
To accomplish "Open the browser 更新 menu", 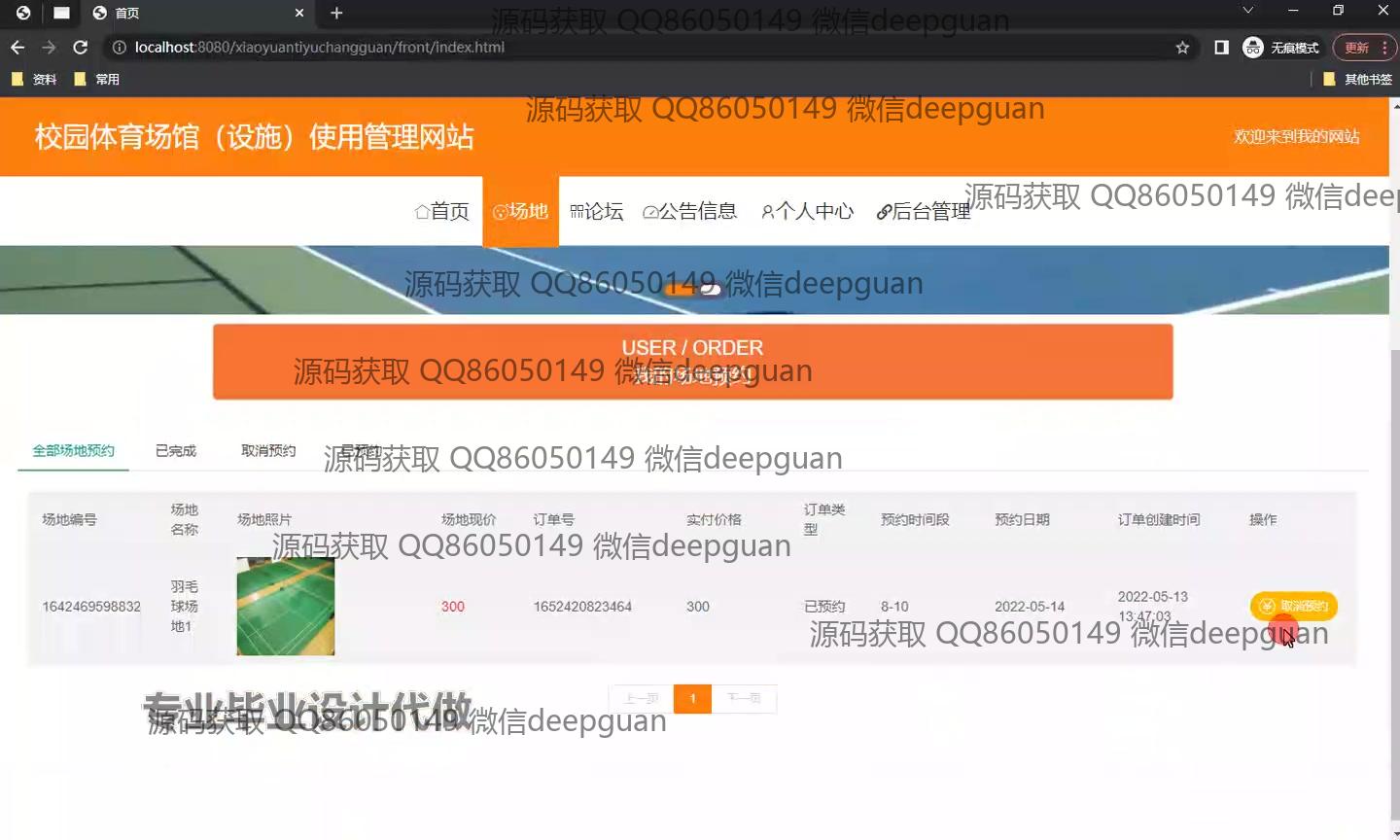I will coord(1365,48).
